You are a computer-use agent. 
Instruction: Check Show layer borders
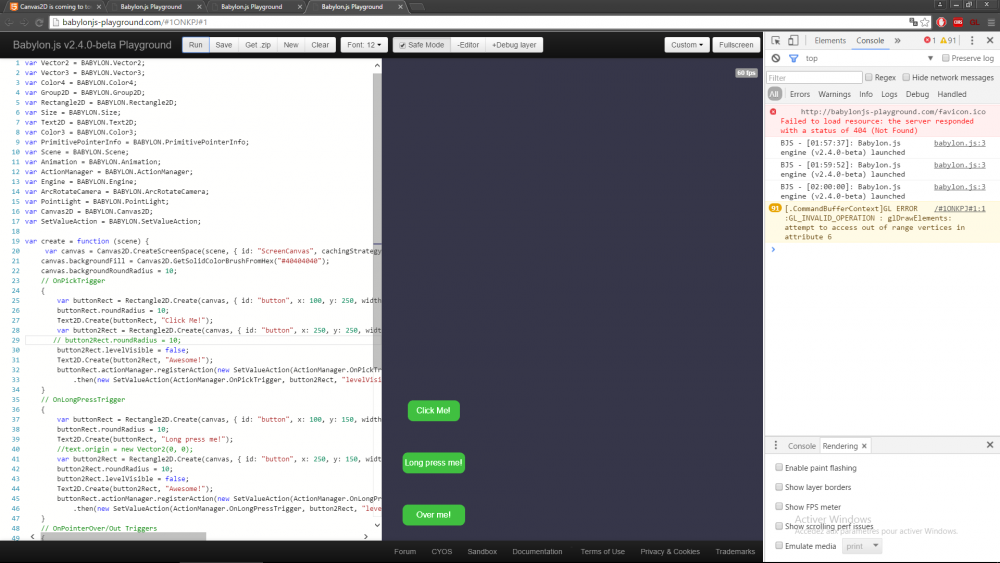tap(779, 486)
